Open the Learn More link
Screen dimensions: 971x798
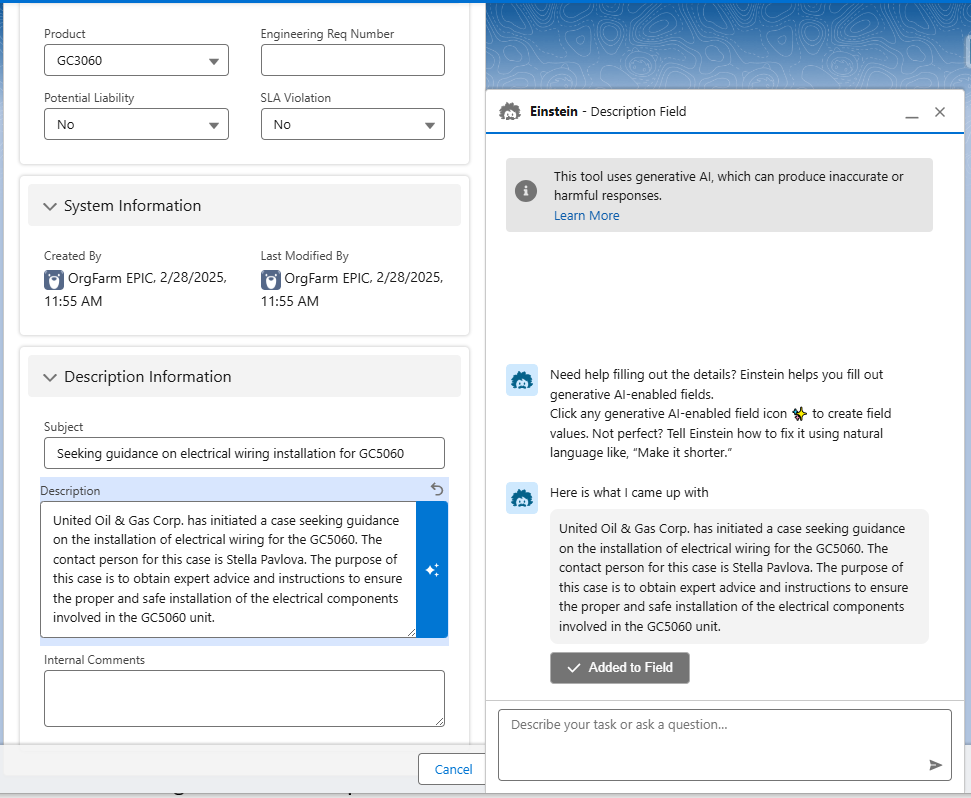[x=586, y=215]
